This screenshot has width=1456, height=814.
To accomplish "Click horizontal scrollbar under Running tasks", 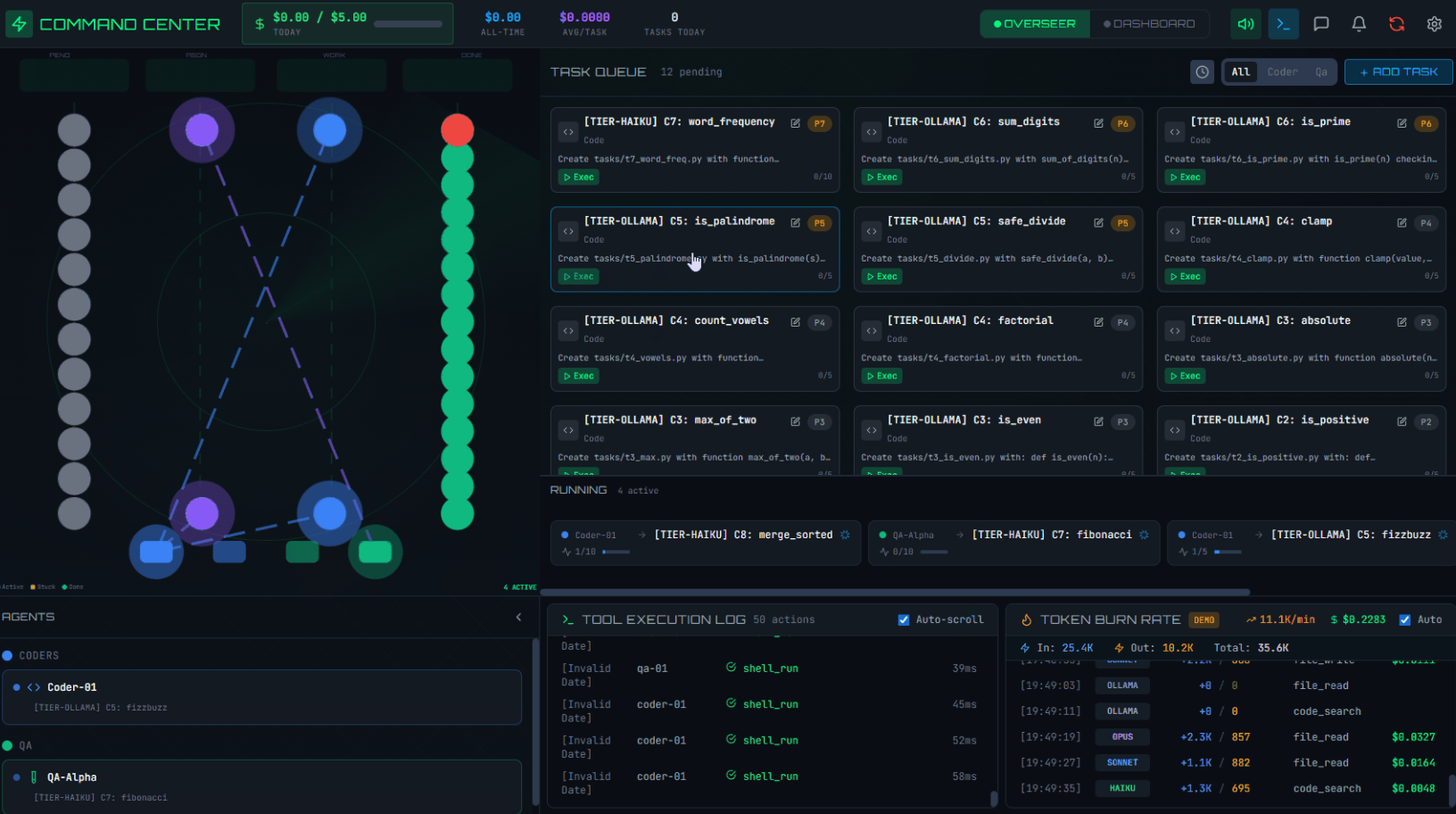I will tap(895, 592).
